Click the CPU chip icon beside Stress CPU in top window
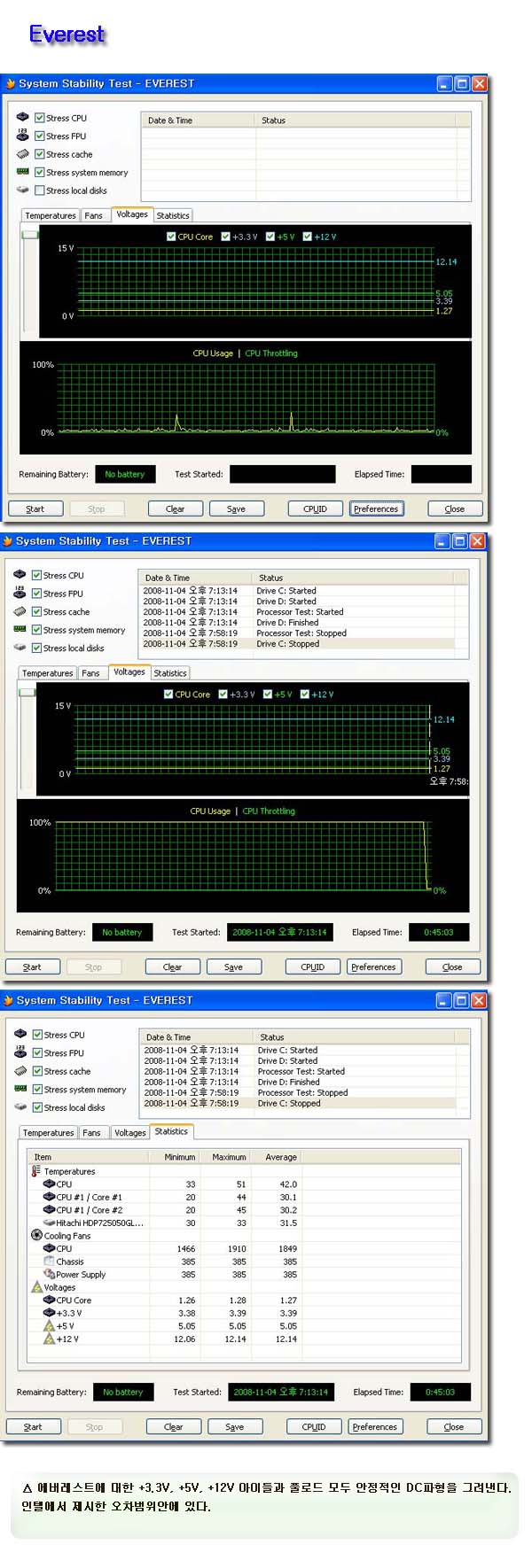Viewport: 532px width, 1568px height. [x=23, y=117]
